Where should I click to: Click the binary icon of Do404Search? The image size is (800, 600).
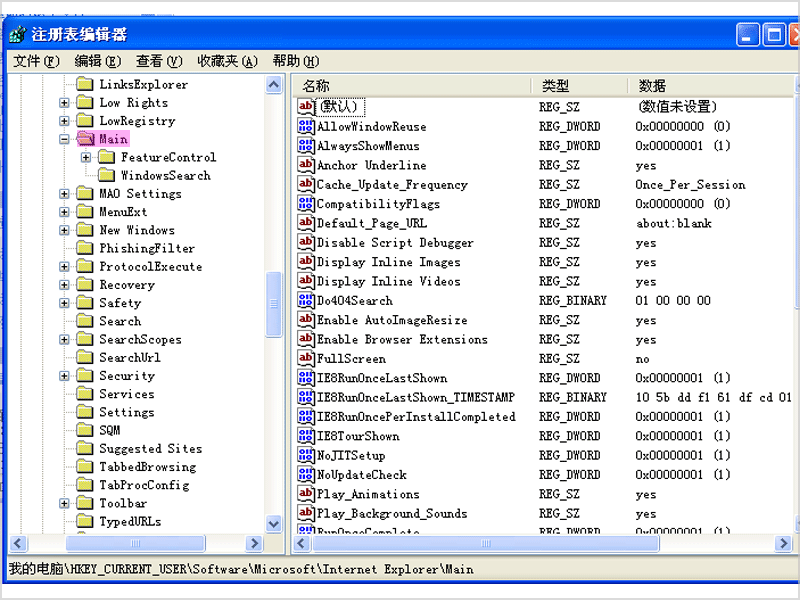(x=306, y=301)
